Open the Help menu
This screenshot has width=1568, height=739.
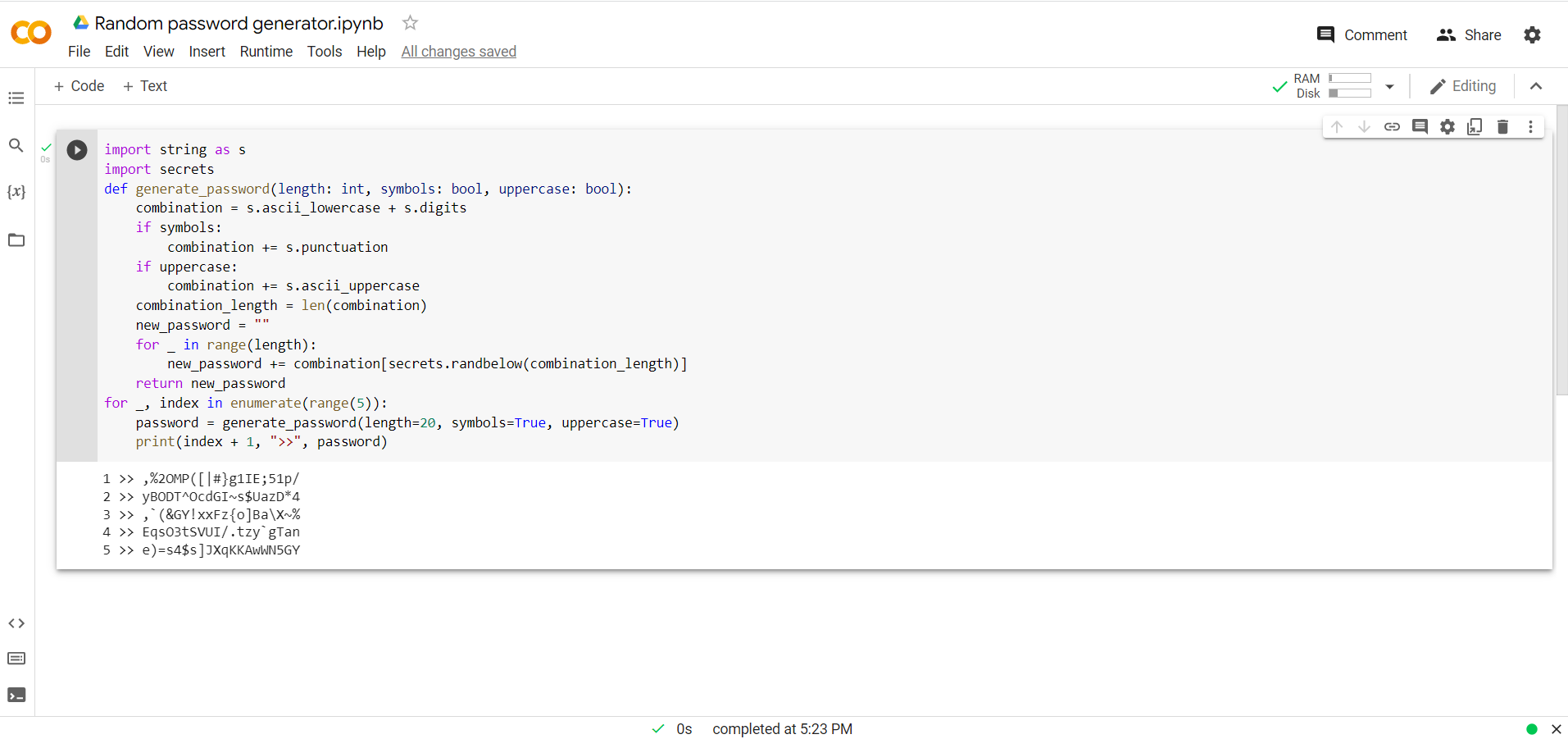point(371,52)
